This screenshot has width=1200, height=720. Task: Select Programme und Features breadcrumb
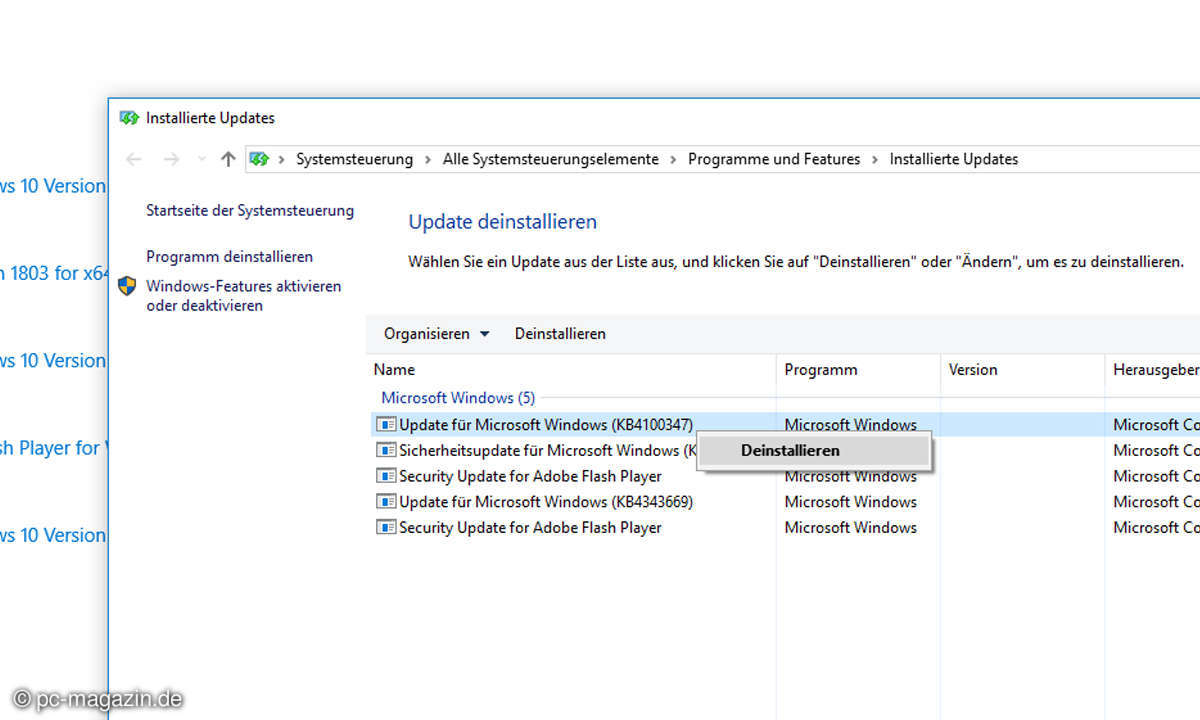774,159
